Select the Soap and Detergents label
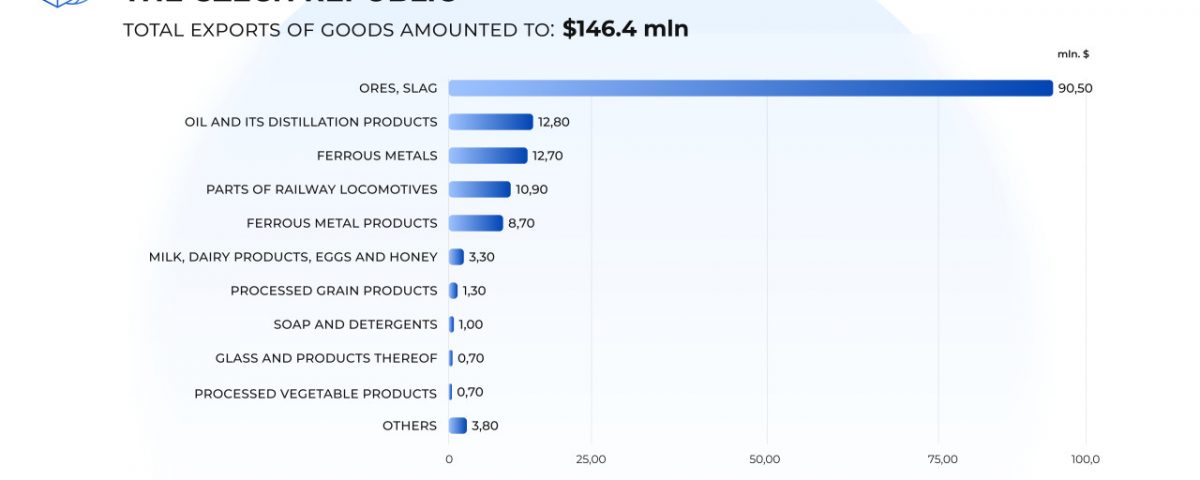 (355, 325)
